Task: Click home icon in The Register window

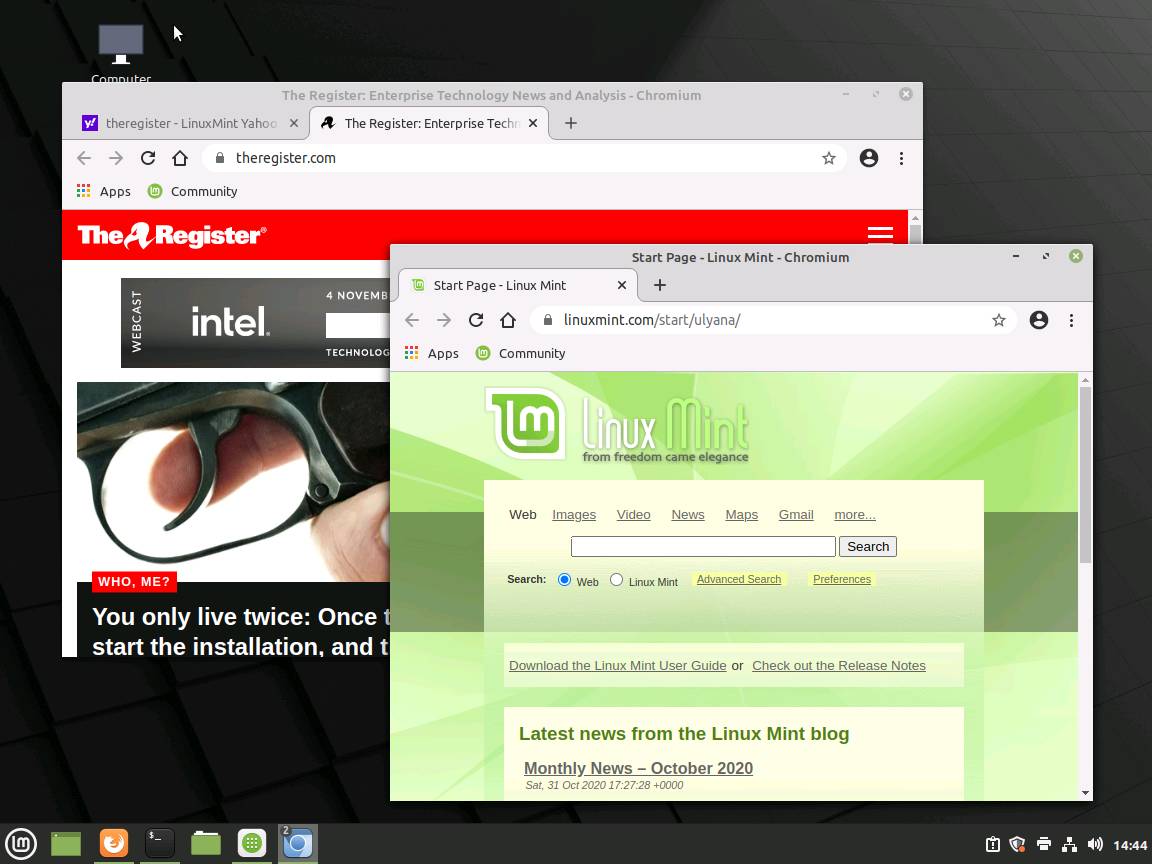Action: coord(180,158)
